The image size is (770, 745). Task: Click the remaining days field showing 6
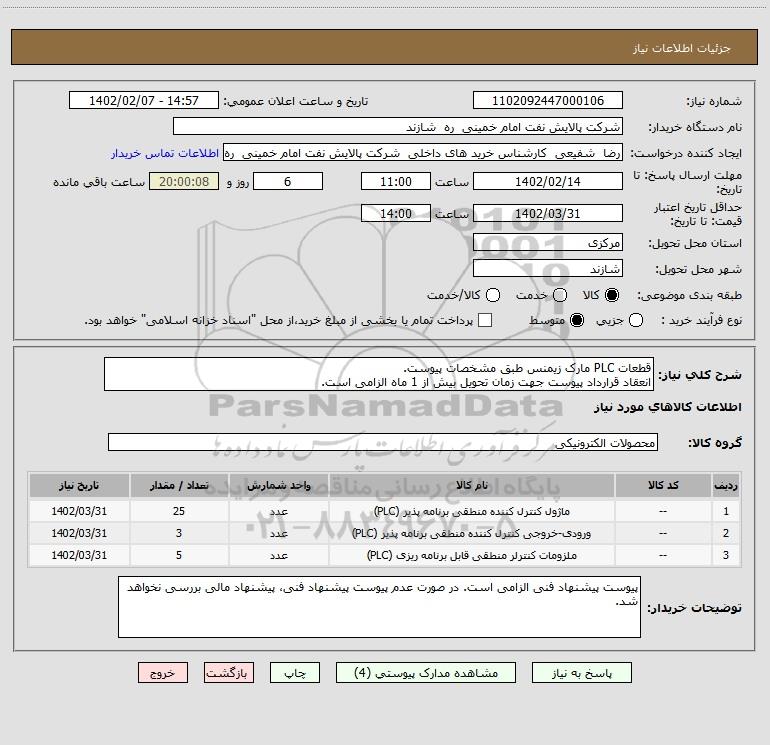click(x=288, y=181)
